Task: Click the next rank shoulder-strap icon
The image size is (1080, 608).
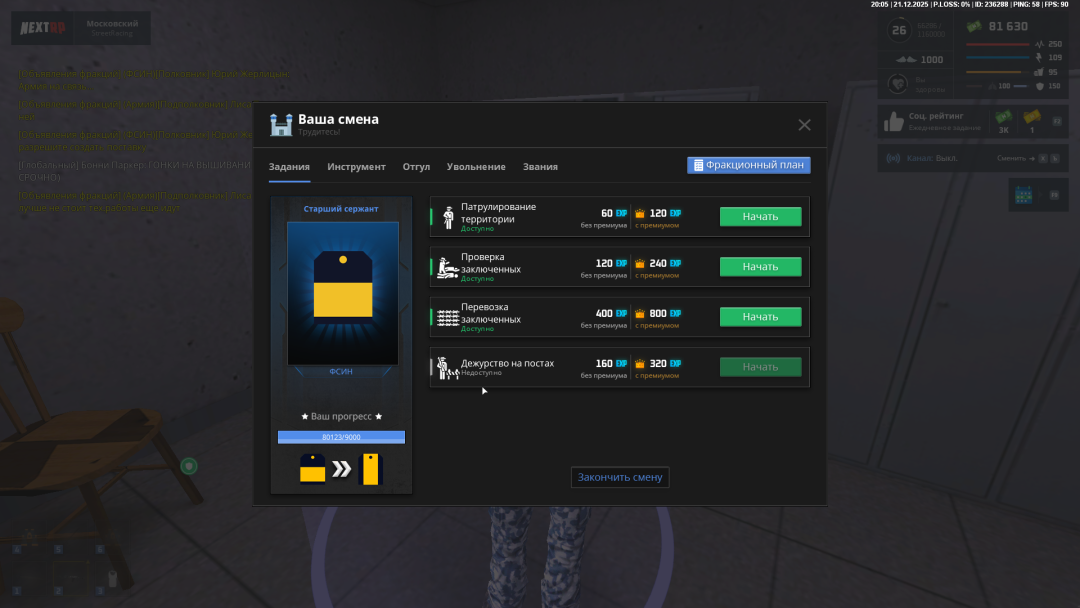Action: click(x=370, y=468)
